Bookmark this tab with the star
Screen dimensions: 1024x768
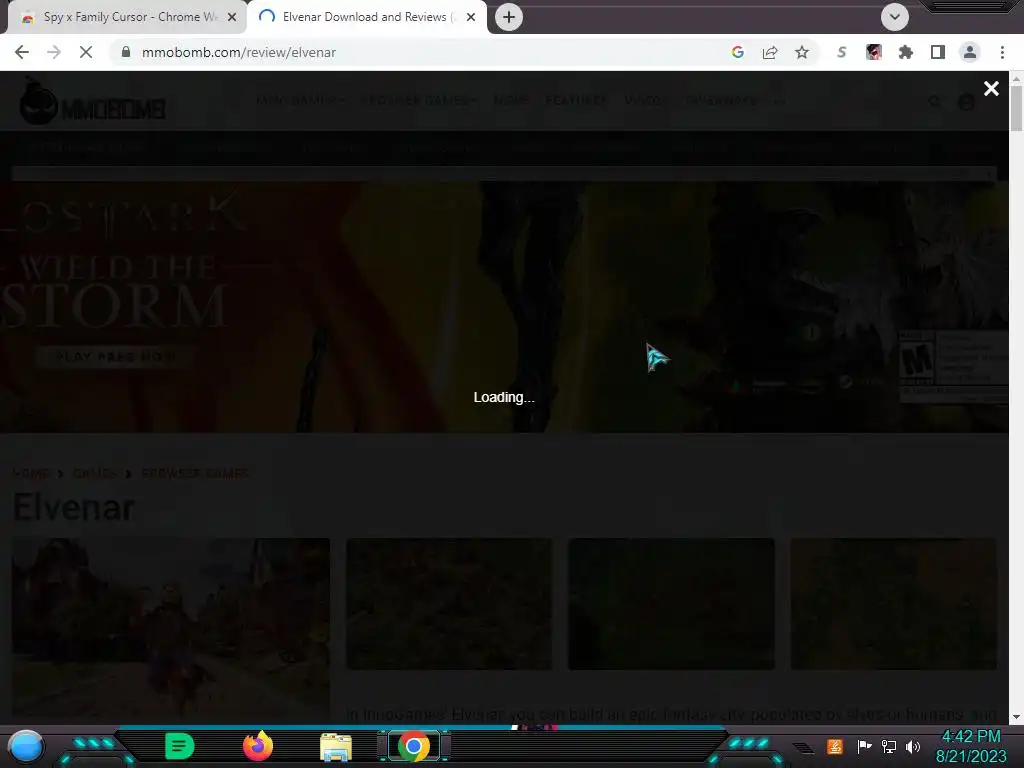pyautogui.click(x=802, y=52)
